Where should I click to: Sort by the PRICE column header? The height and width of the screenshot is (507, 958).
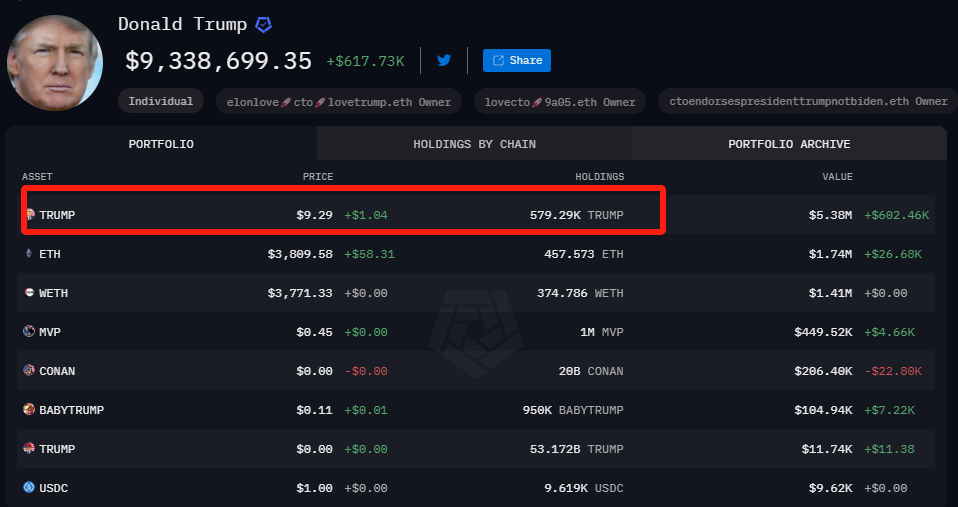pyautogui.click(x=318, y=177)
